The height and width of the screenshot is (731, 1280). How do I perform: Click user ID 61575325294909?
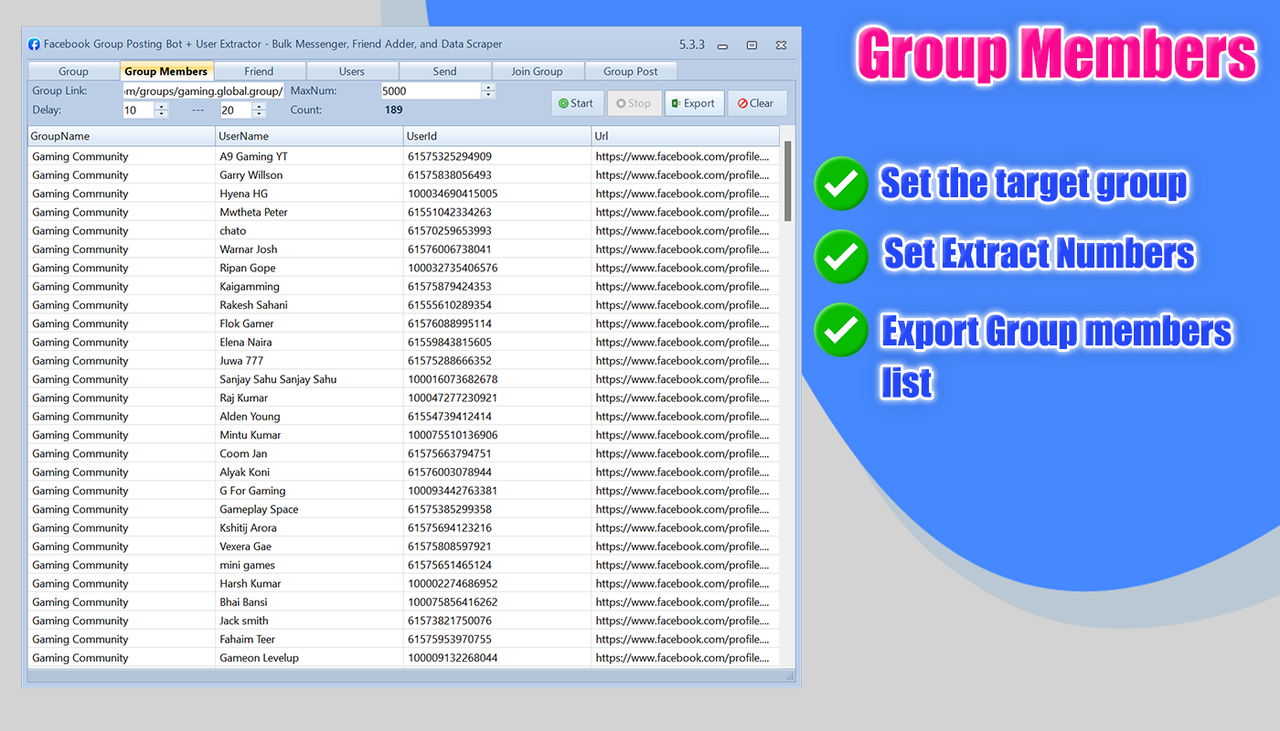[x=450, y=156]
